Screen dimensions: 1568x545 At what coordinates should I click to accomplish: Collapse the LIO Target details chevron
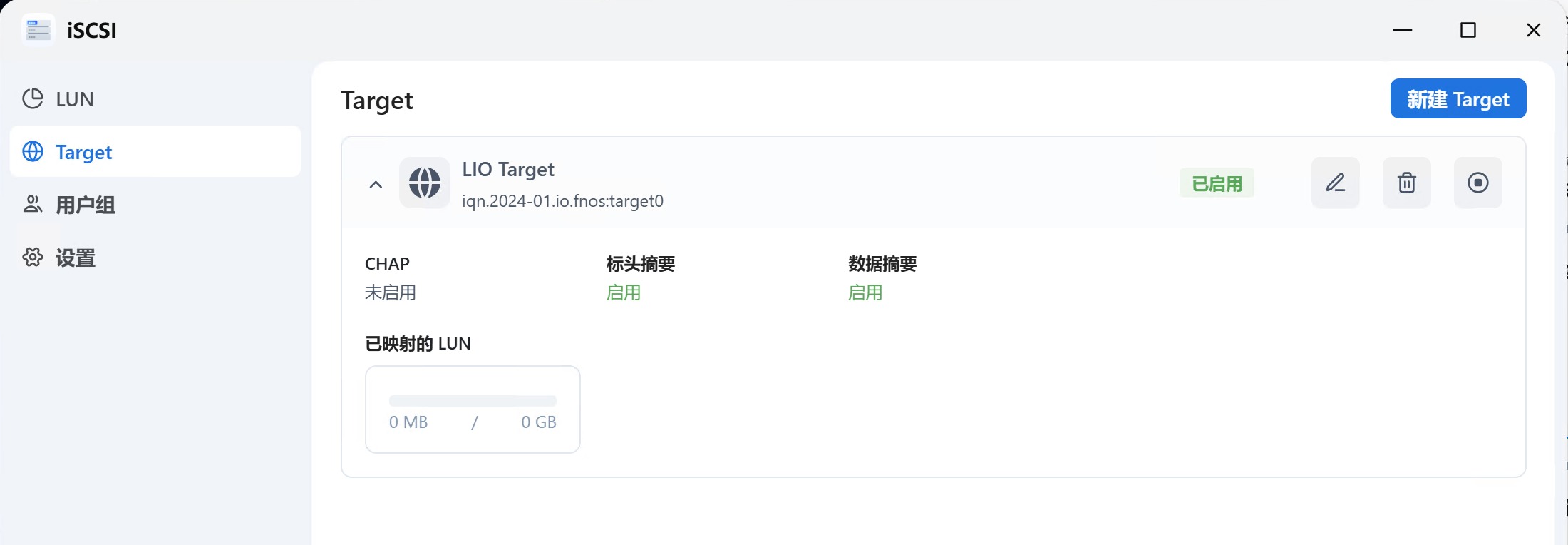tap(376, 185)
